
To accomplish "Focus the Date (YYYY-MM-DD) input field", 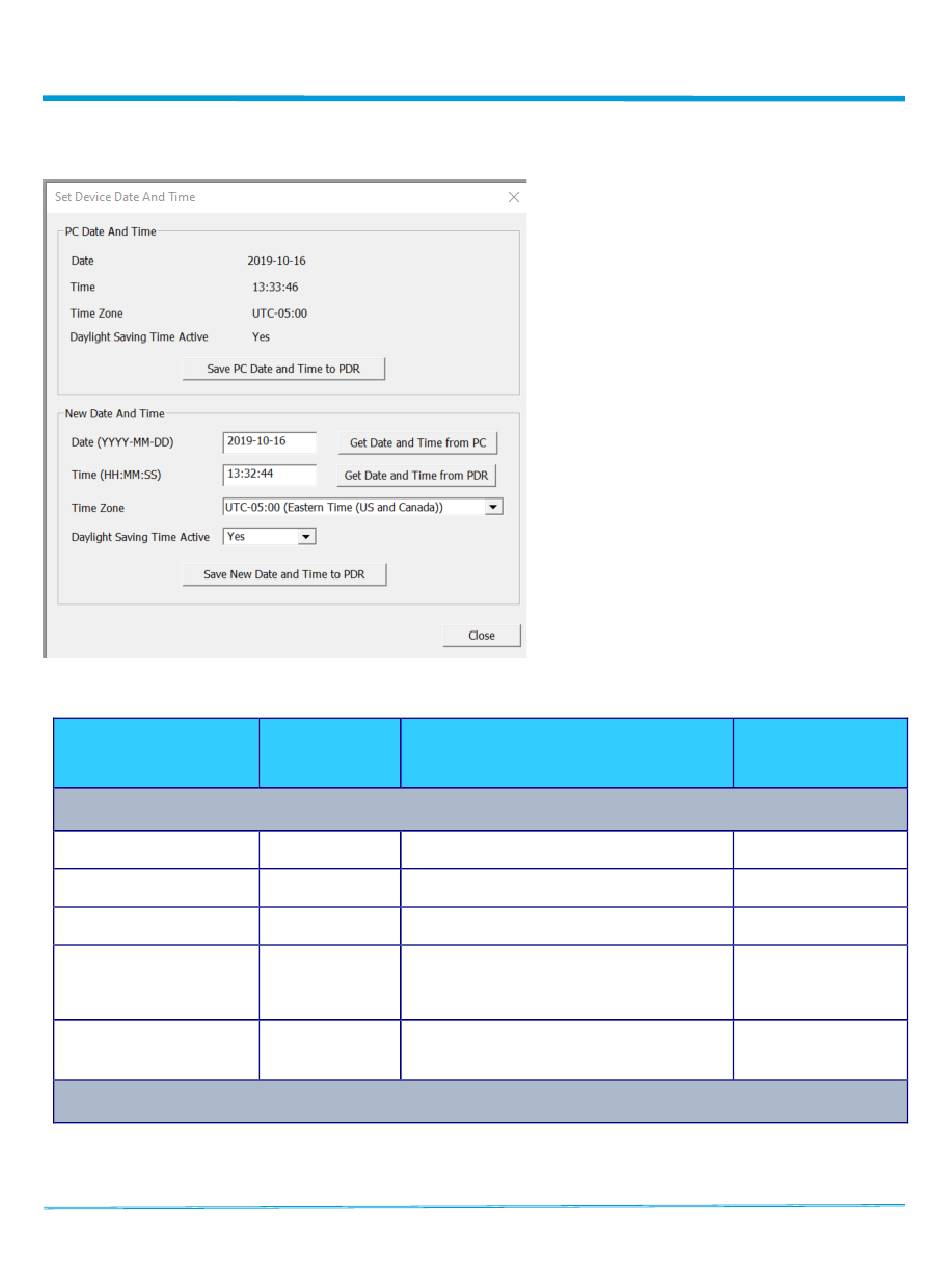I will click(270, 442).
